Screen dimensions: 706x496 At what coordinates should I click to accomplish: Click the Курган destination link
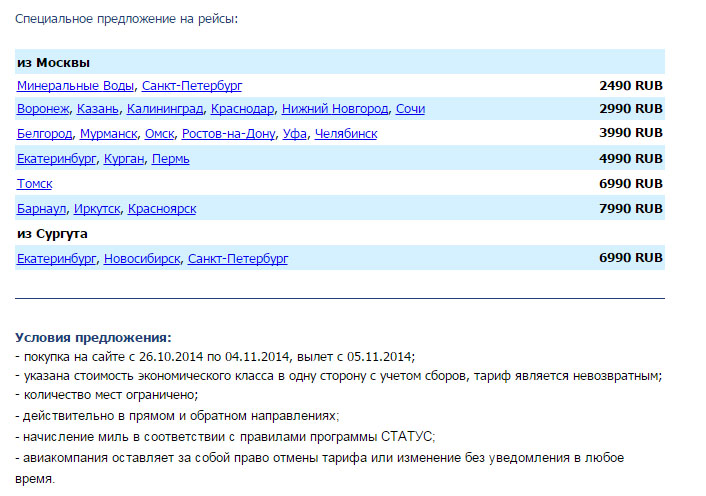pos(124,159)
